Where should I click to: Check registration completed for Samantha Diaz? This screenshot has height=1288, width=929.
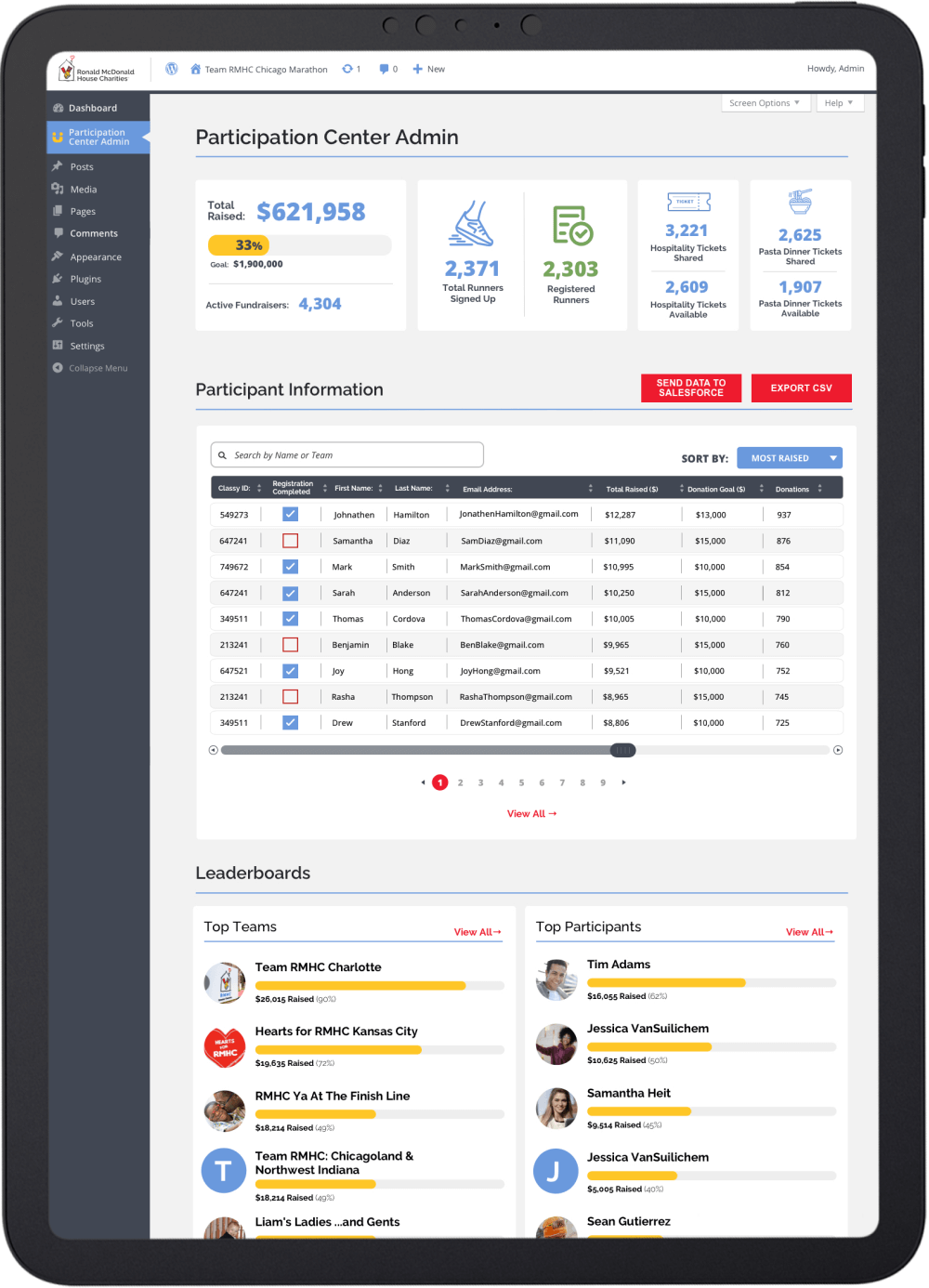[291, 541]
